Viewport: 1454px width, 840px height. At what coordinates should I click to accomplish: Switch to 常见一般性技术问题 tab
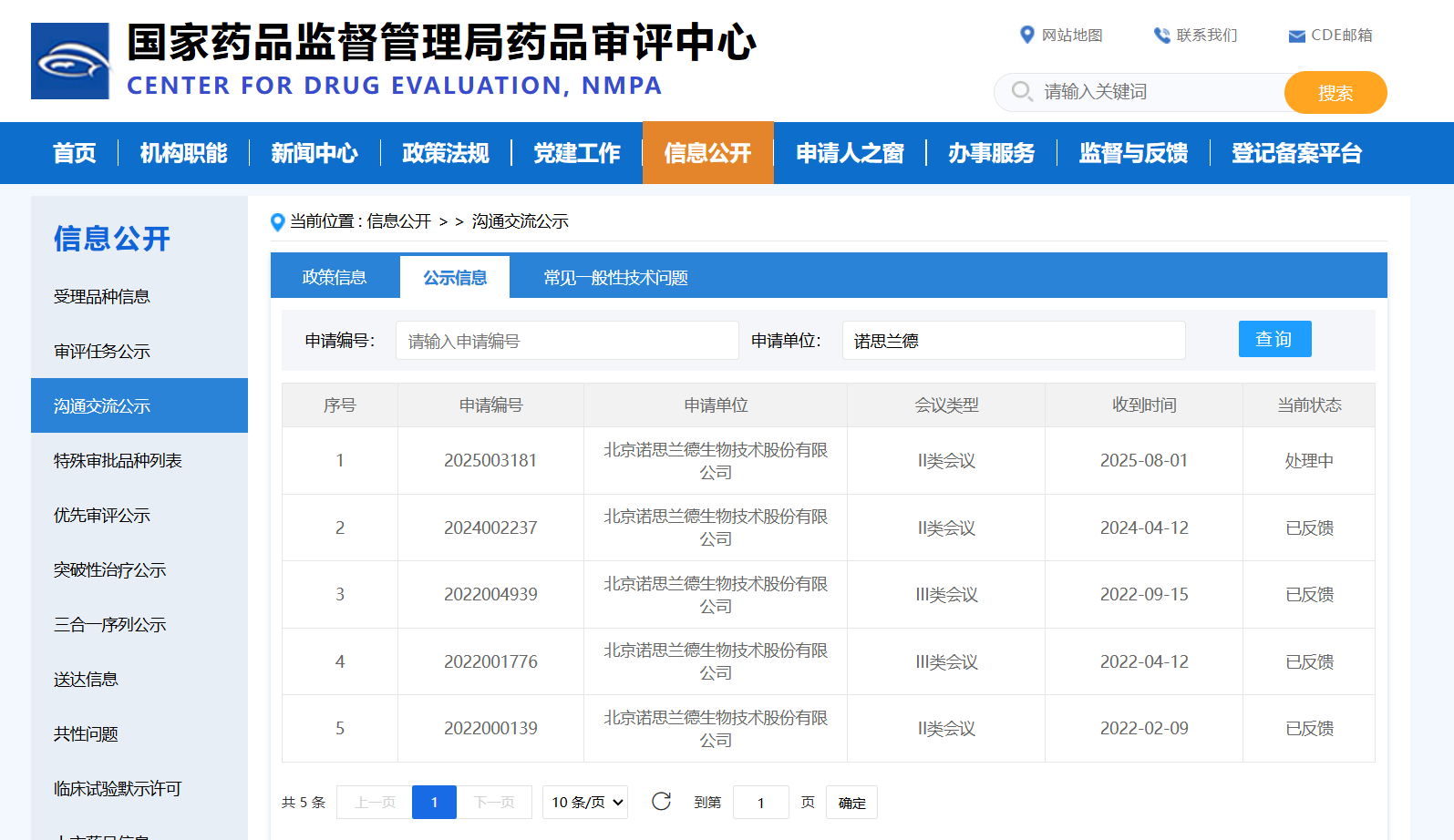click(x=615, y=277)
